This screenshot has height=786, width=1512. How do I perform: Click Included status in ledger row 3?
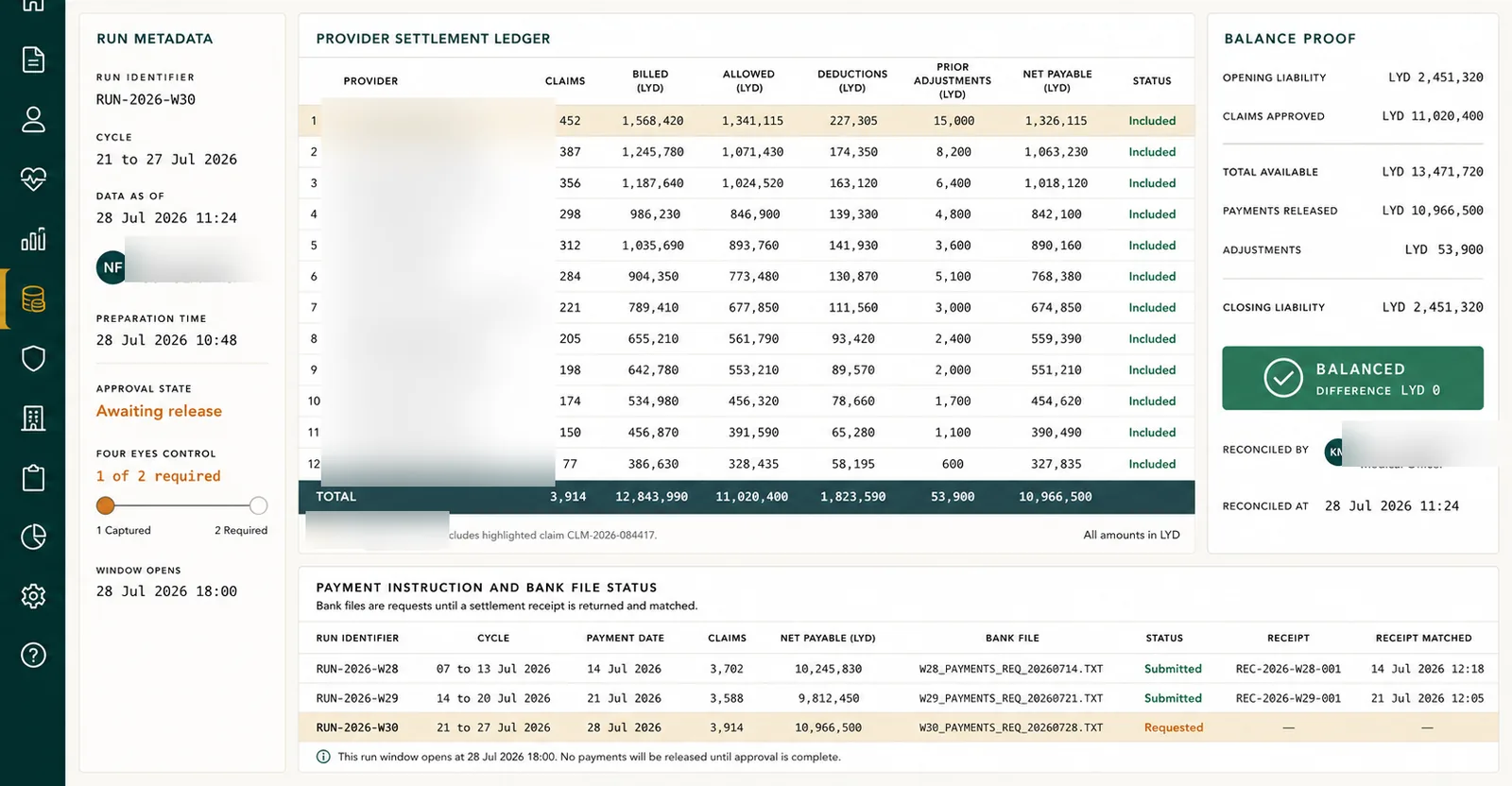coord(1152,183)
